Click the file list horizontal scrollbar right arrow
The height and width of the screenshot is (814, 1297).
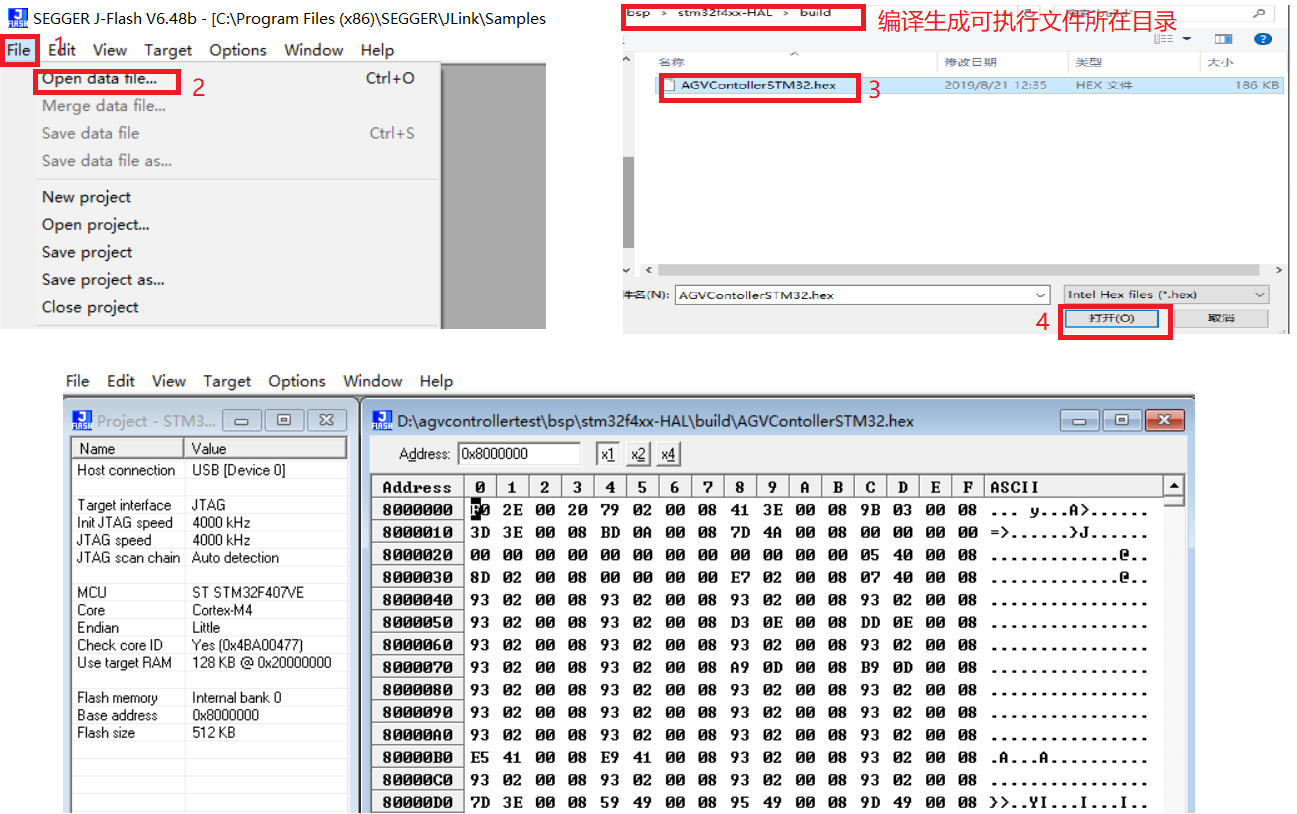(1279, 270)
